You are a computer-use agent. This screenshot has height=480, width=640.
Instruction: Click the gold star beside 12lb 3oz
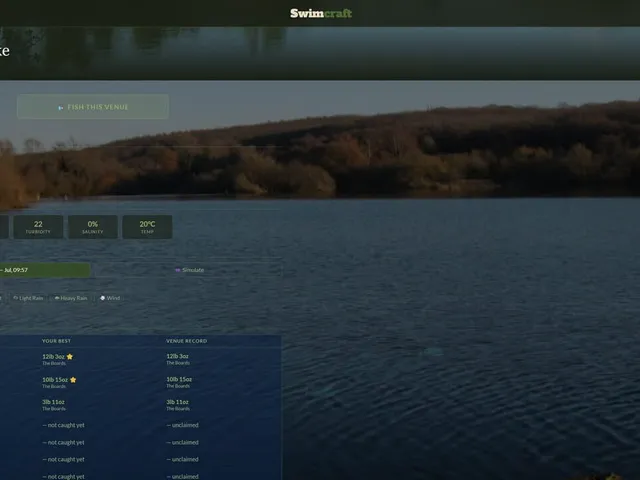coord(70,356)
